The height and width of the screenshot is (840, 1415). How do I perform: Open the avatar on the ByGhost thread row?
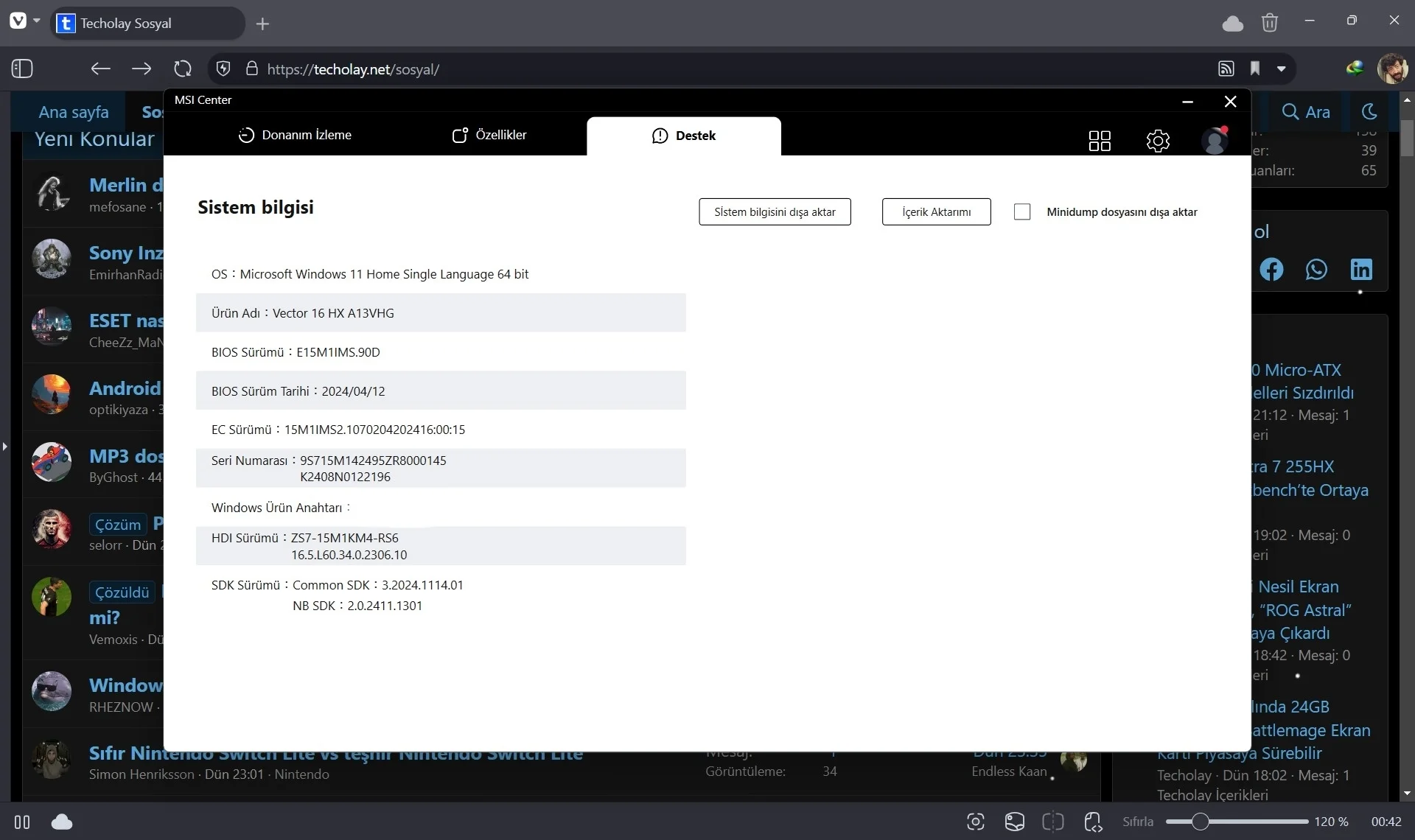[x=52, y=462]
